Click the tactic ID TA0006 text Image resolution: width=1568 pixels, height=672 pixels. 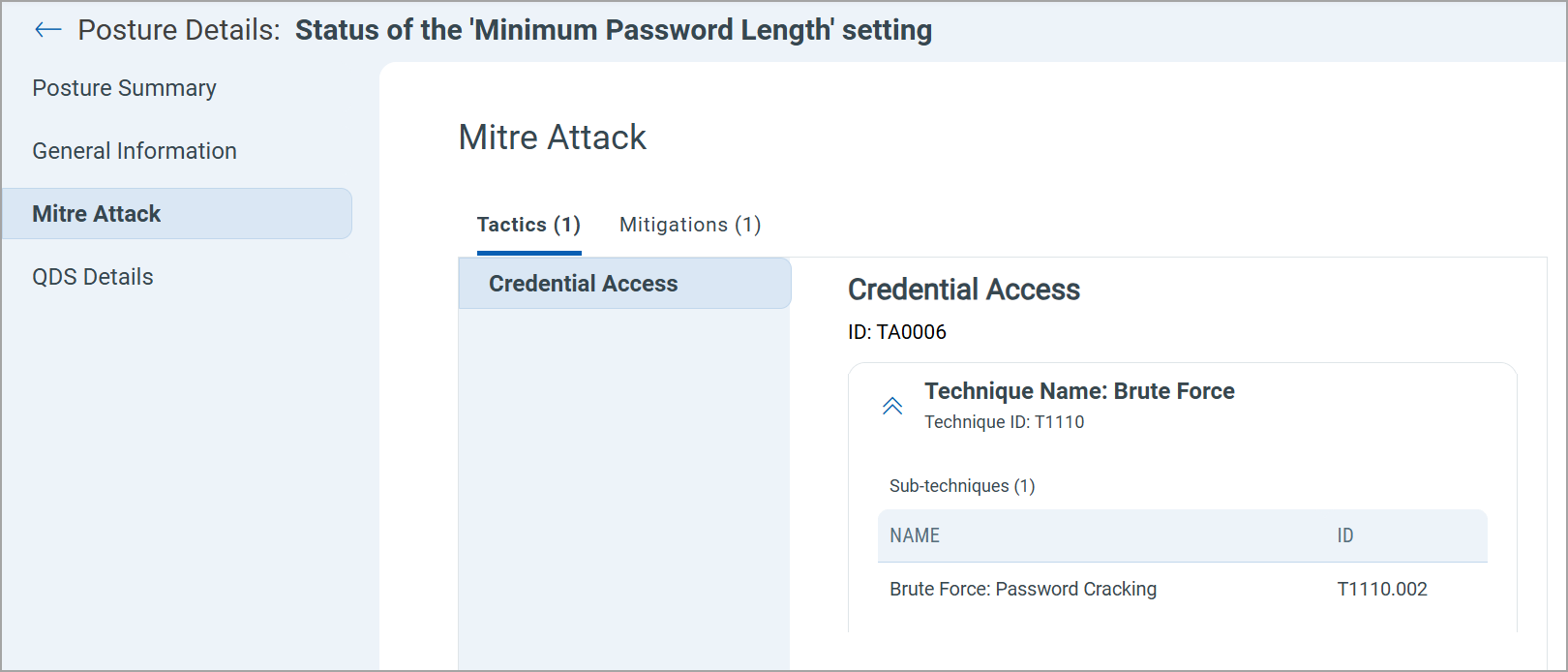pos(897,332)
